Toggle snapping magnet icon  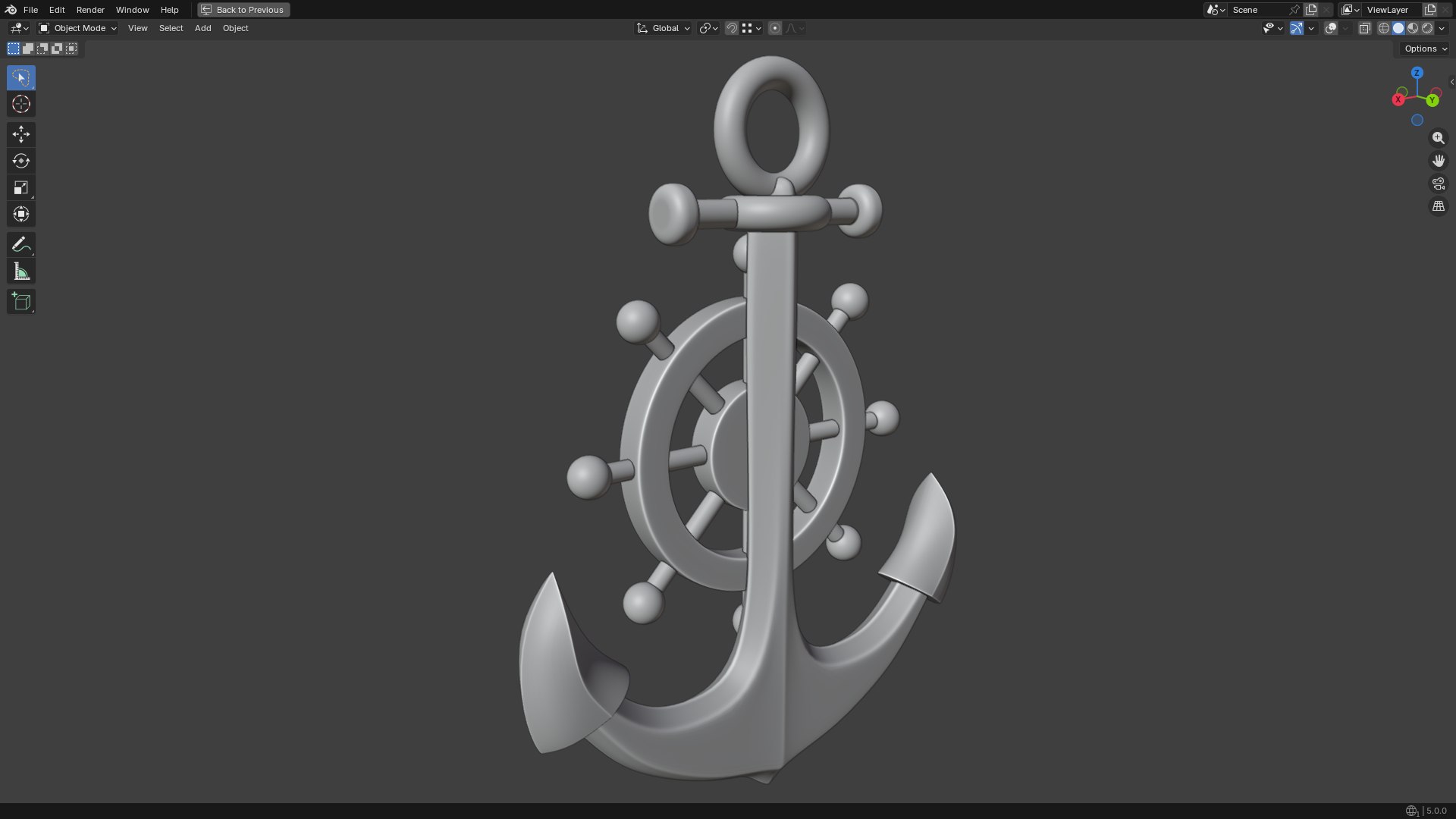coord(731,28)
